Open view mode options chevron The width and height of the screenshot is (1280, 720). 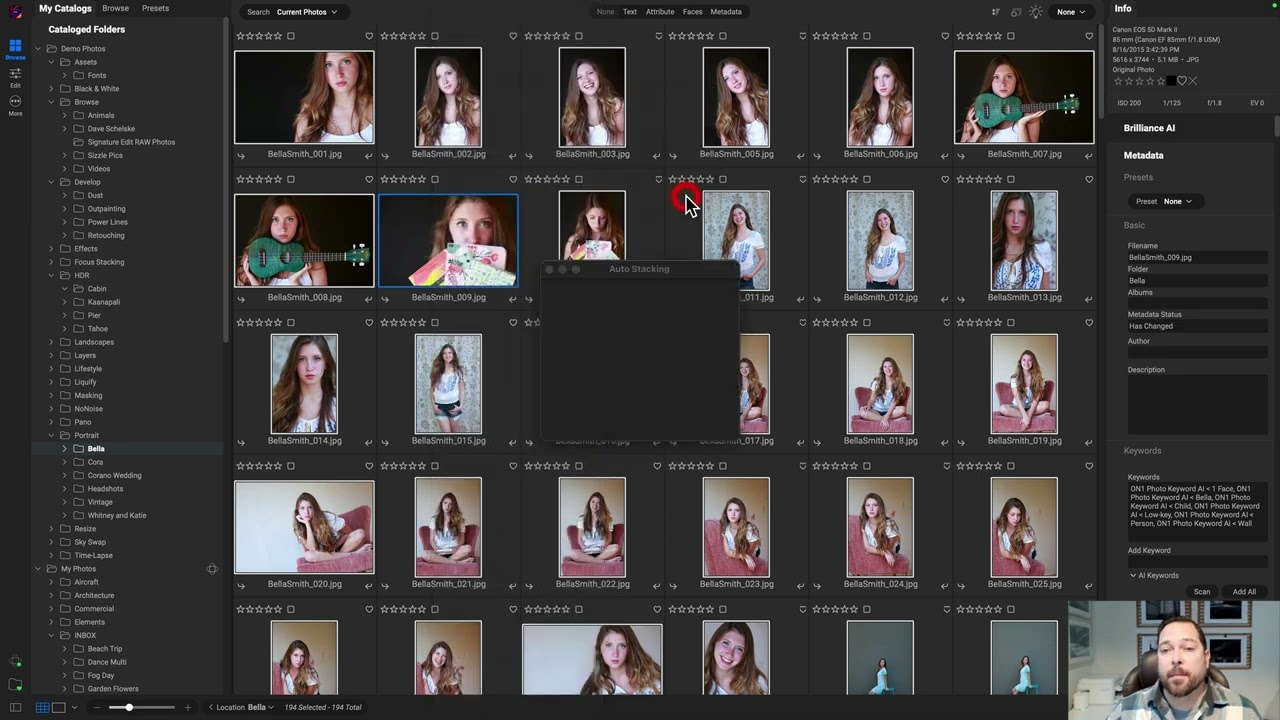(74, 707)
